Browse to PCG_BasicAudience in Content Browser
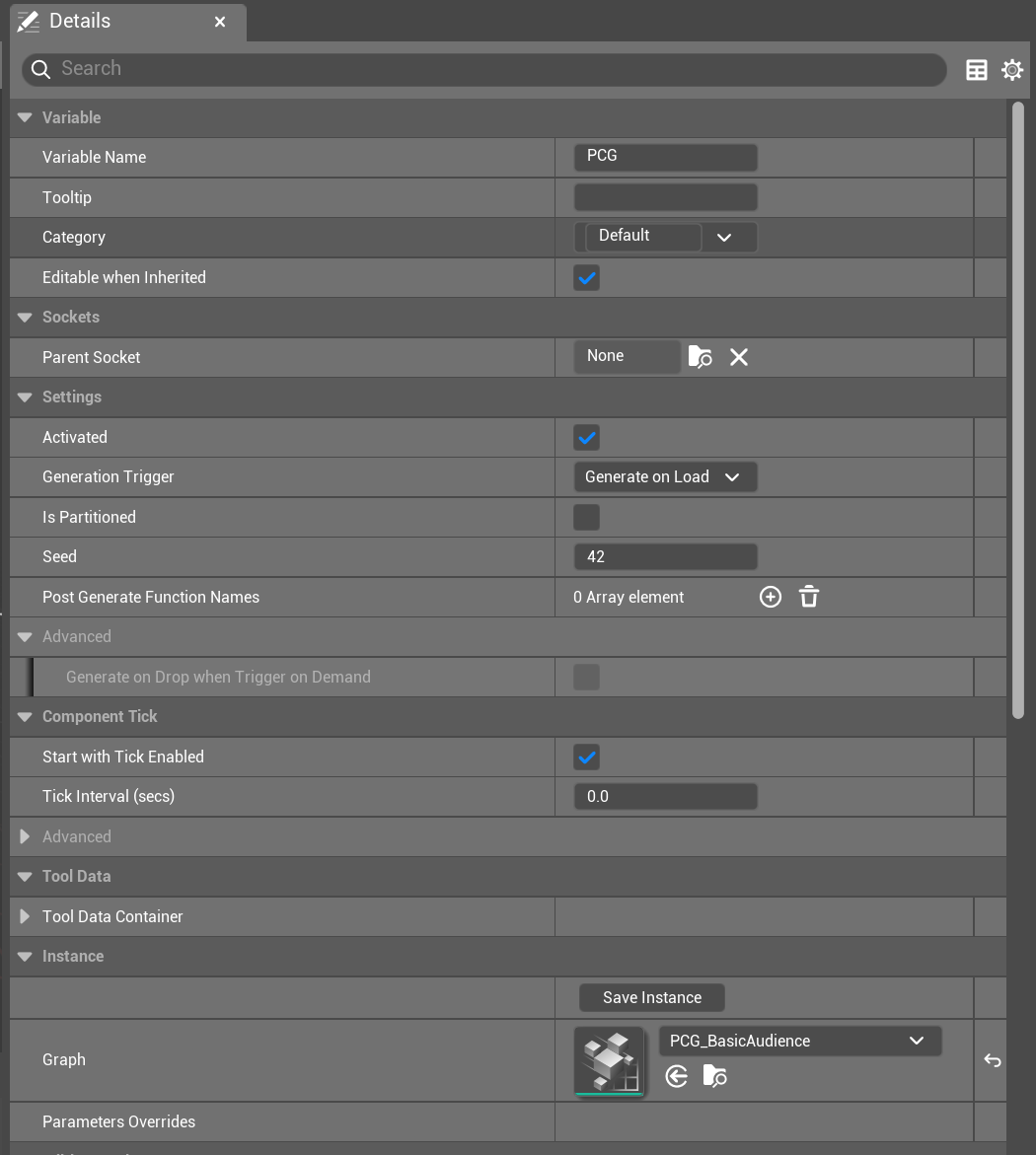Screen dimensions: 1036x1155 714,1077
